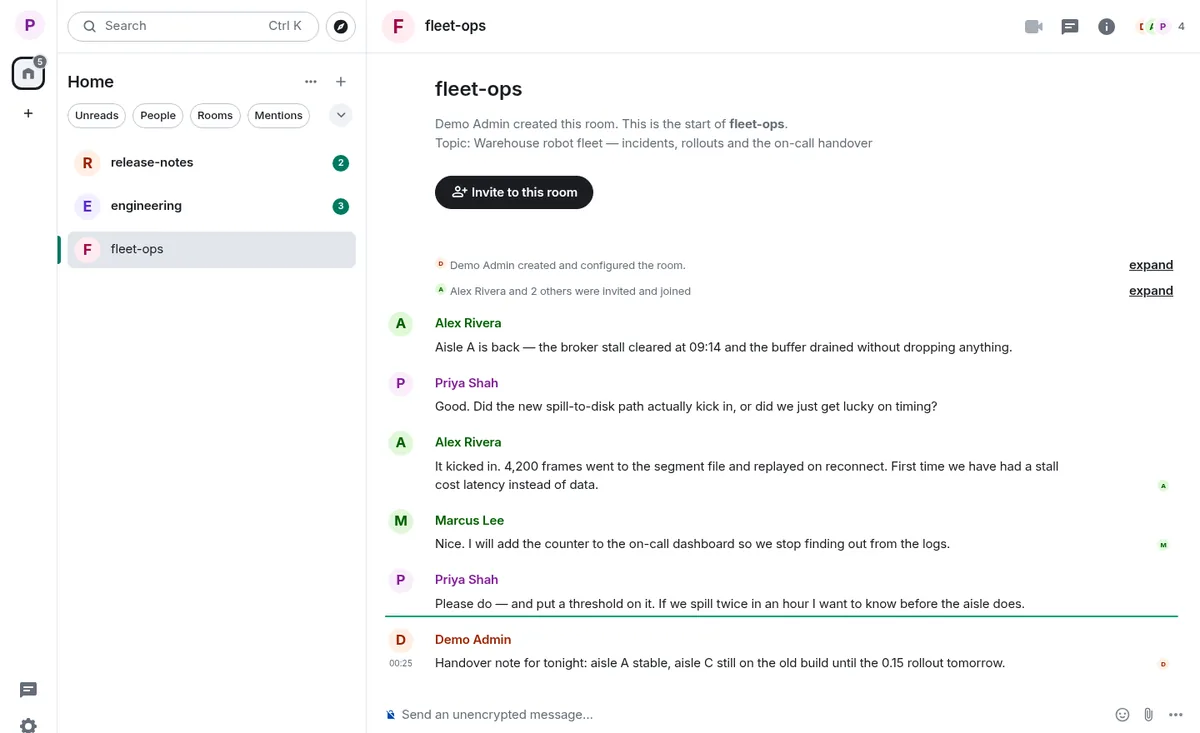Attach a file to the message
1200x733 pixels.
1149,714
